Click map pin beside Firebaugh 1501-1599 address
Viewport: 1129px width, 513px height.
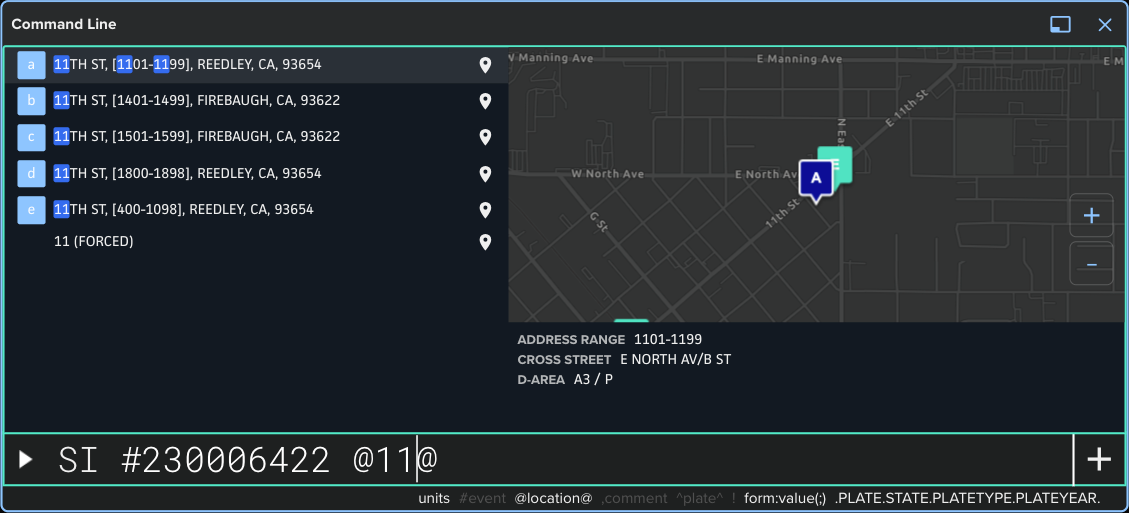click(x=485, y=137)
